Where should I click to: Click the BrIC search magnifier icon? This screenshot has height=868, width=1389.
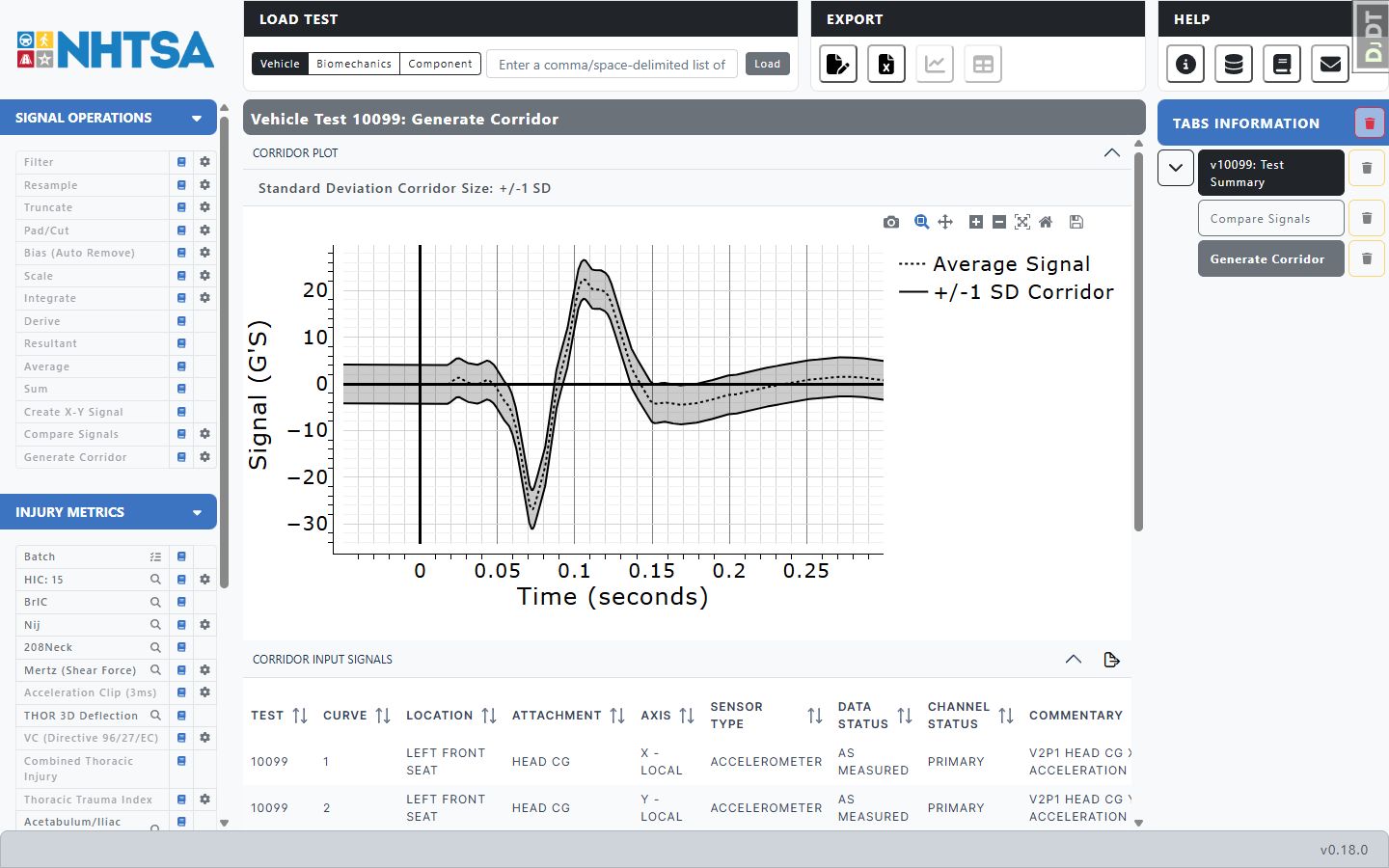click(155, 602)
